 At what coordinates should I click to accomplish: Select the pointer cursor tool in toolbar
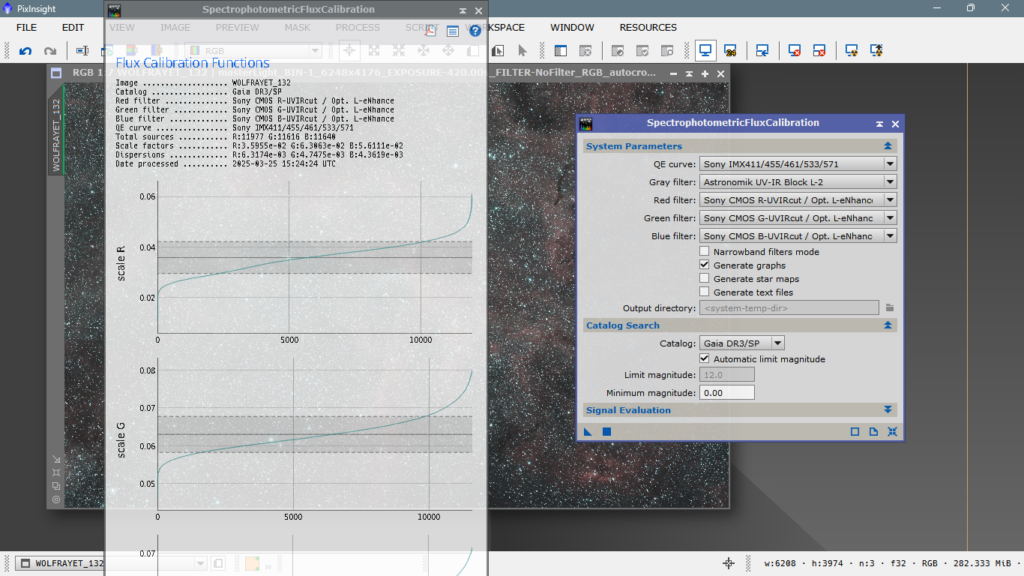[x=522, y=51]
